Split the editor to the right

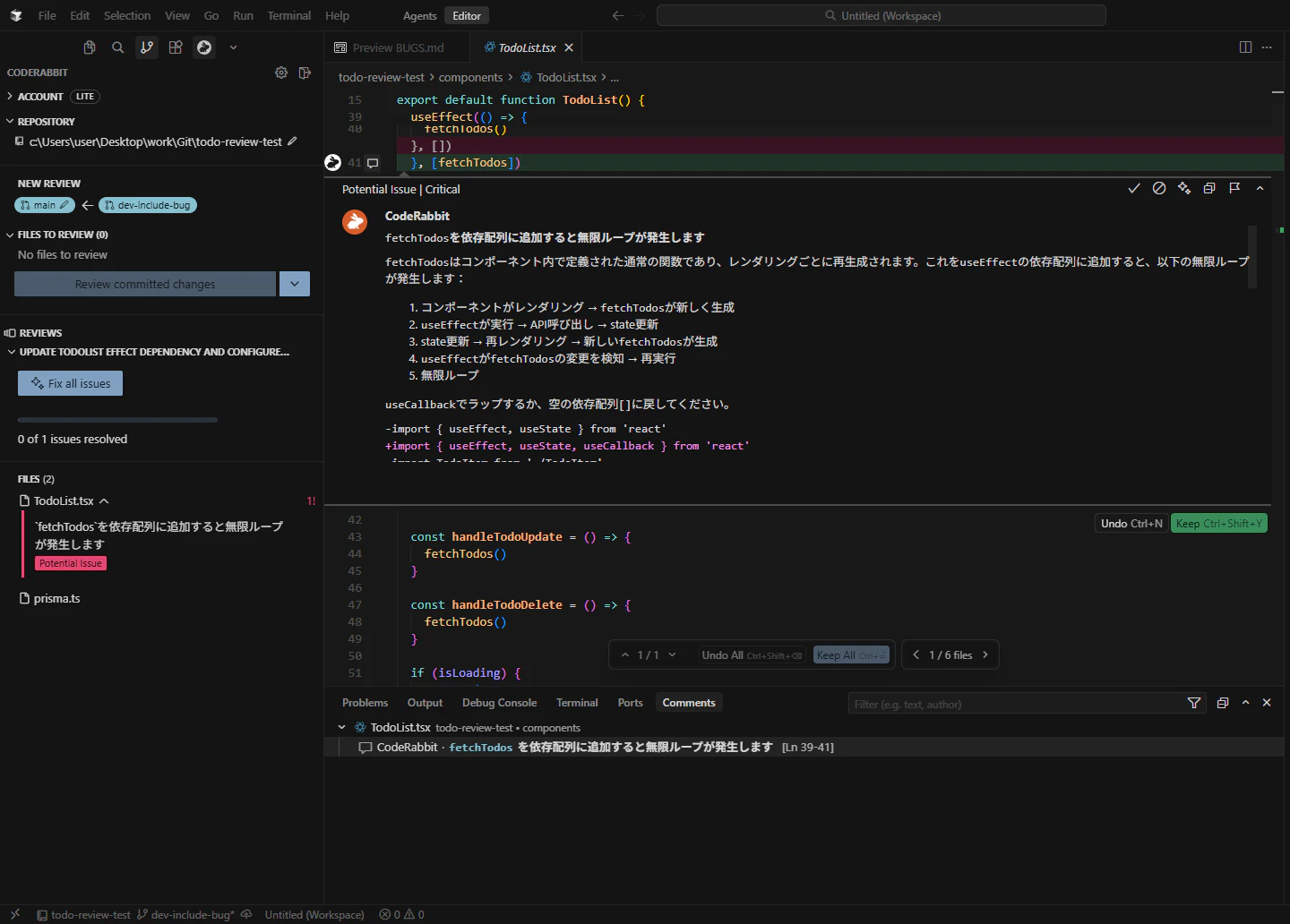pyautogui.click(x=1245, y=47)
